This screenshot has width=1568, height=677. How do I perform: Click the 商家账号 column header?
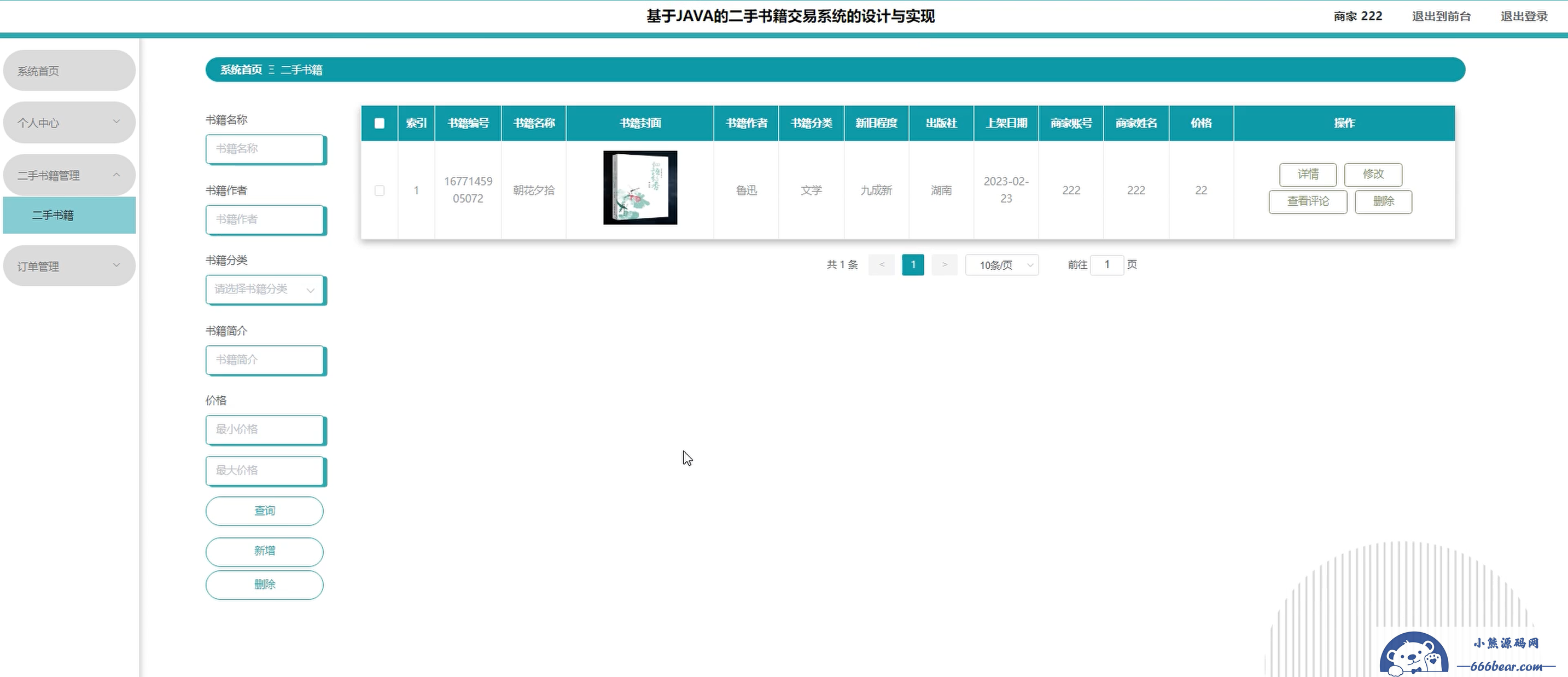coord(1071,123)
